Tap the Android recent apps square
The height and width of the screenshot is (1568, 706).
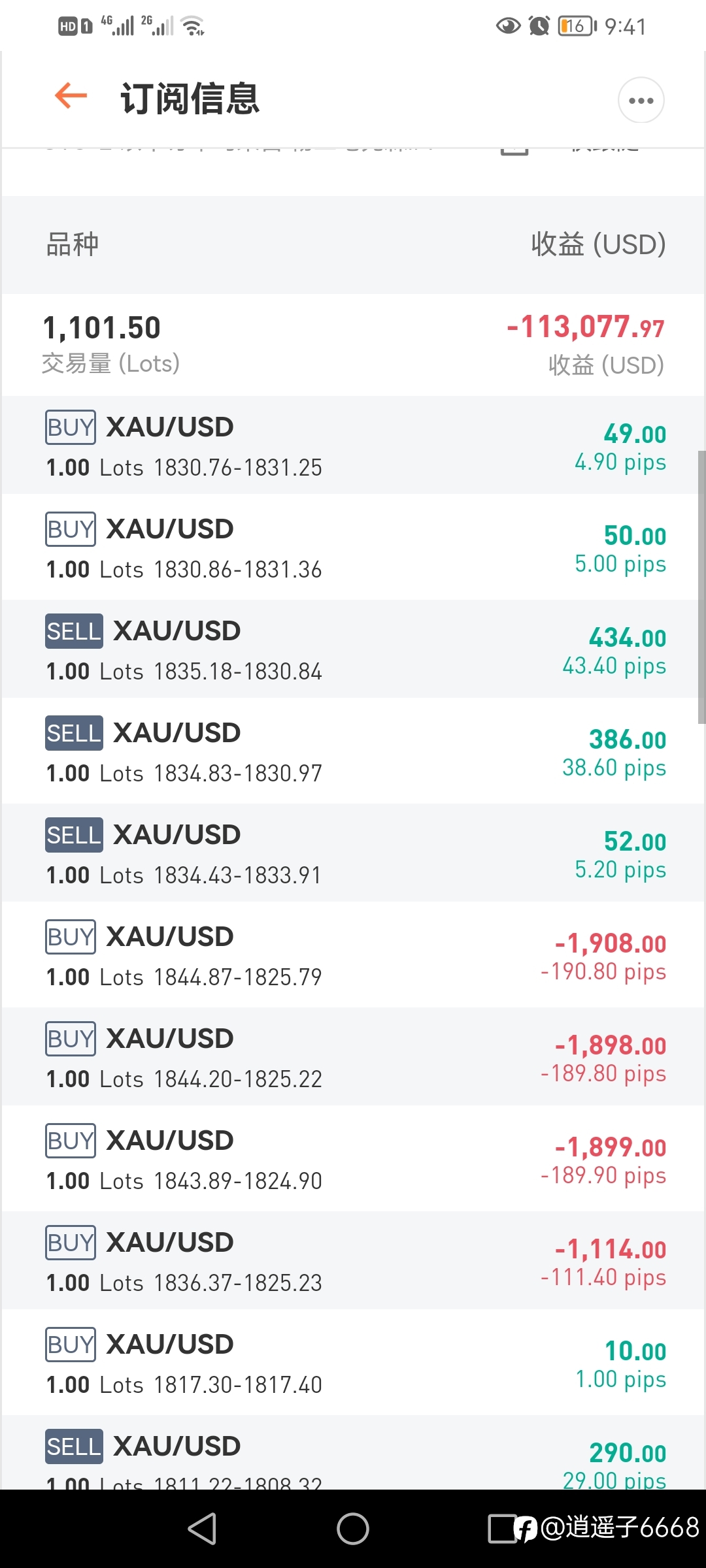click(503, 1529)
